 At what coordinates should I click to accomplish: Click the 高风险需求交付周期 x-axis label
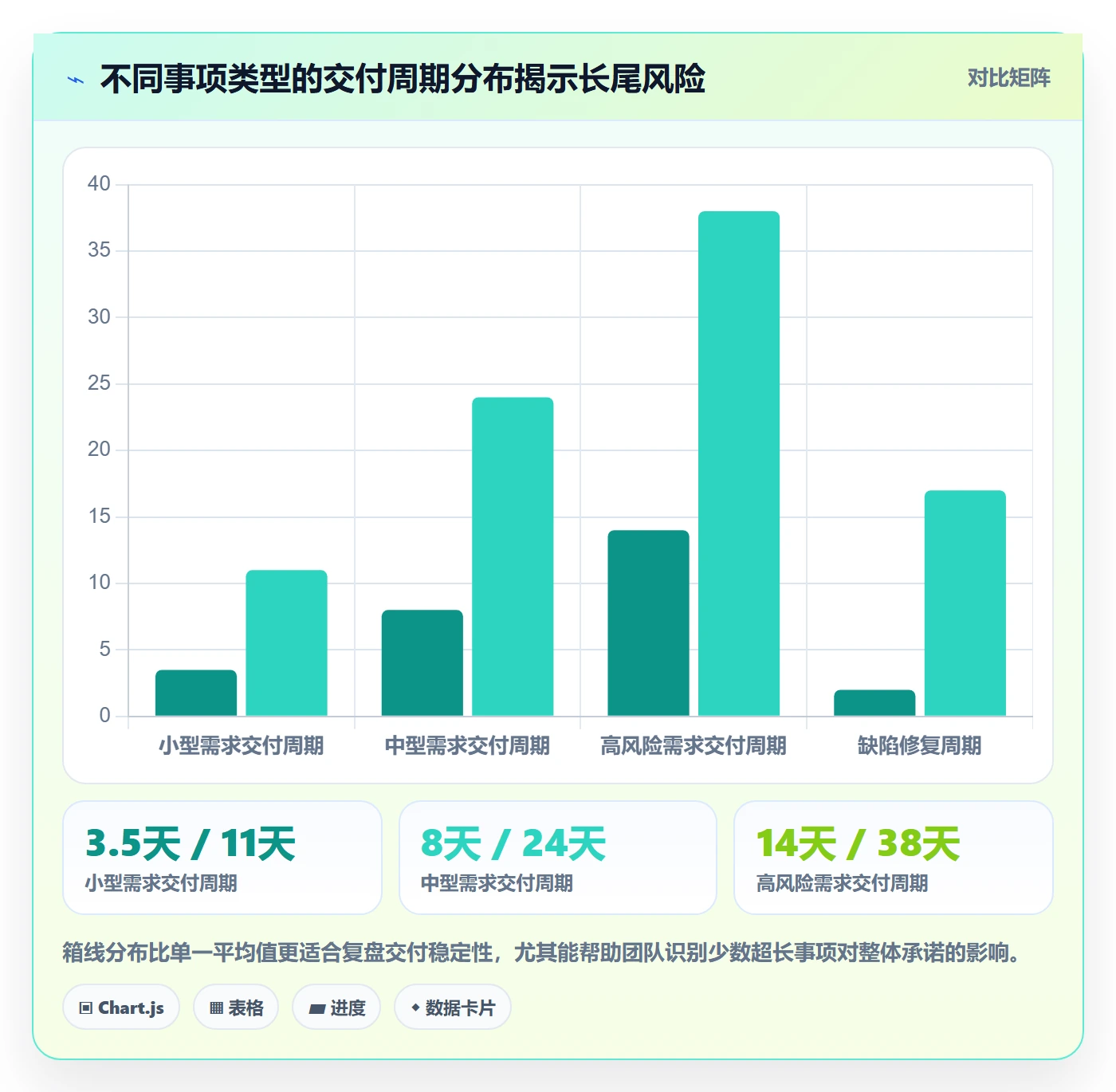(694, 745)
